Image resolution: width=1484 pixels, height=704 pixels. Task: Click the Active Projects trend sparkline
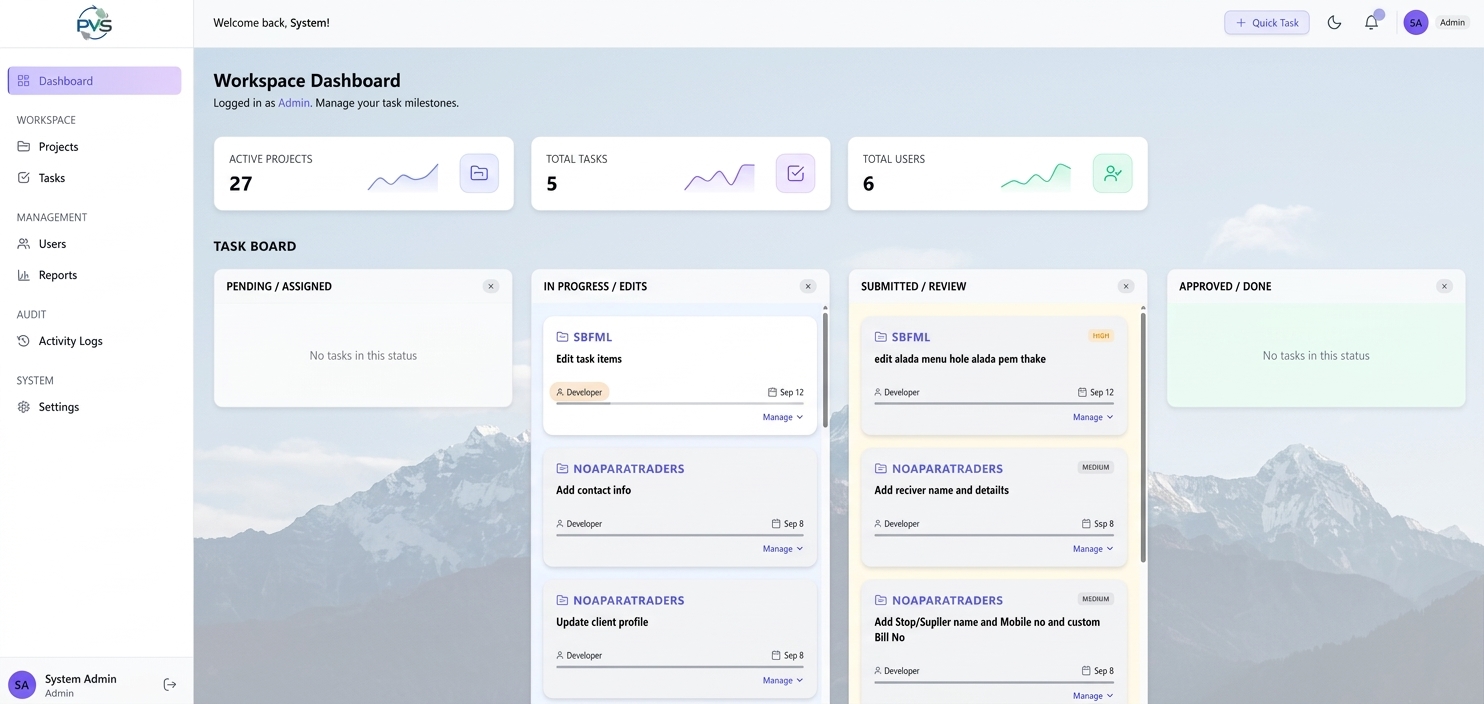tap(403, 178)
